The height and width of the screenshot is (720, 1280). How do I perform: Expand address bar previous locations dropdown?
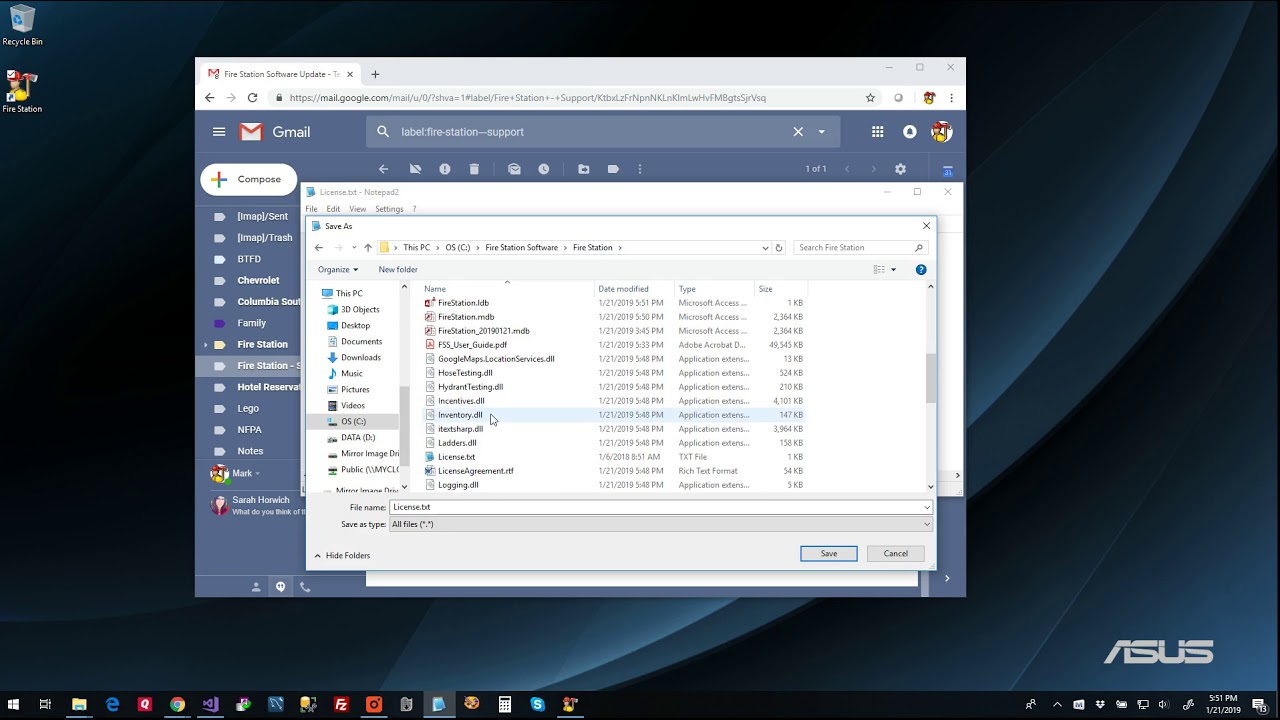tap(765, 248)
